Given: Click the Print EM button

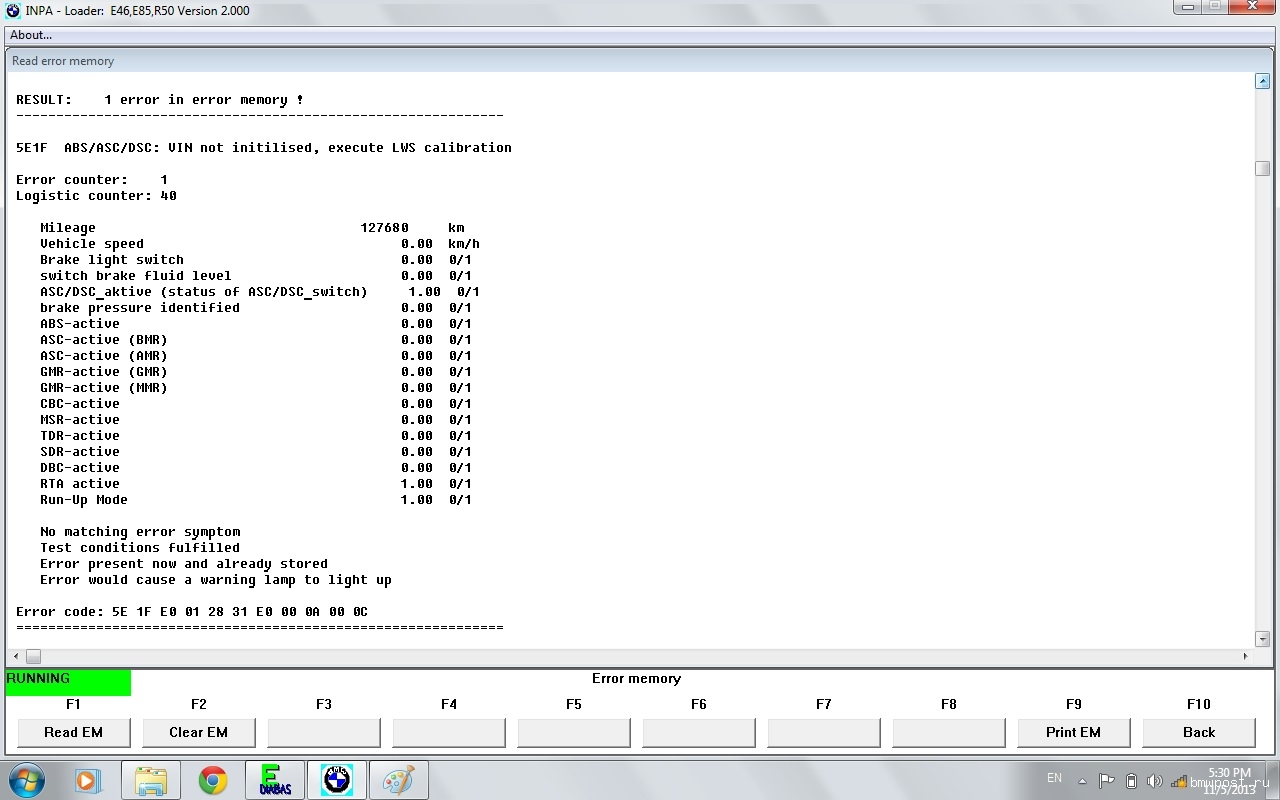Looking at the screenshot, I should (1073, 732).
